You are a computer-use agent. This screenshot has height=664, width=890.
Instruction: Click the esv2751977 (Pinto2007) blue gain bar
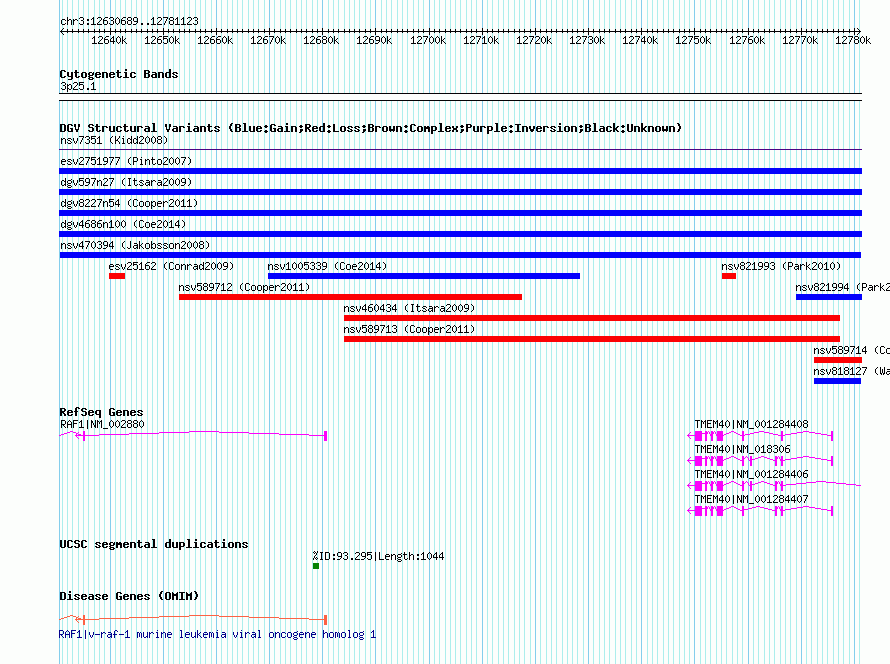(460, 171)
